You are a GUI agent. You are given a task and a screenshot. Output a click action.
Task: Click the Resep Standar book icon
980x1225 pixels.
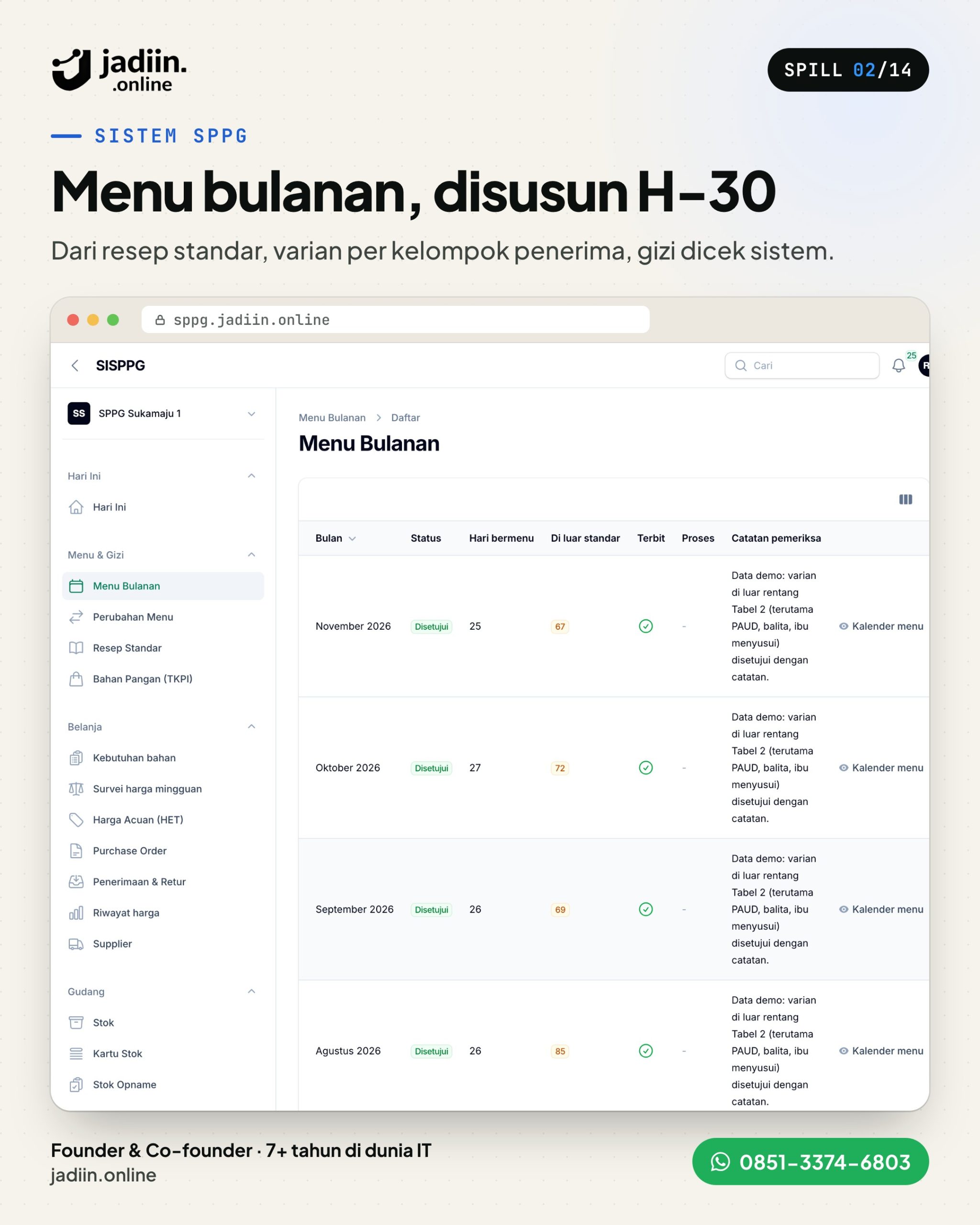click(76, 648)
